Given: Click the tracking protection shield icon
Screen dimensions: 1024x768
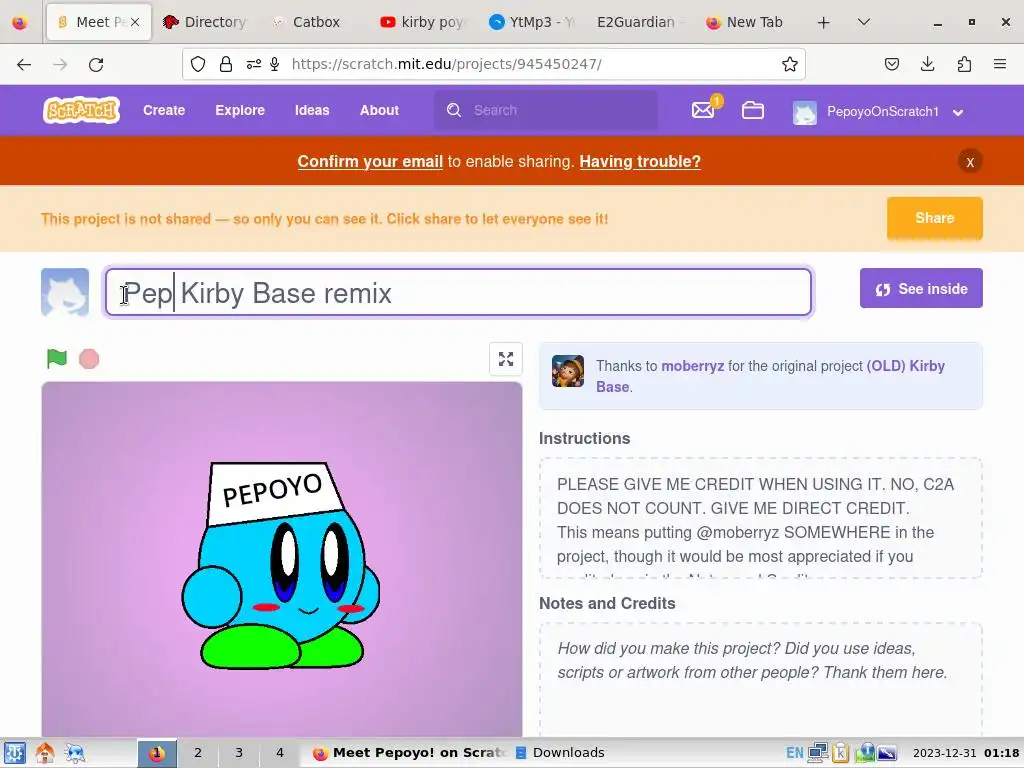Looking at the screenshot, I should (x=198, y=64).
